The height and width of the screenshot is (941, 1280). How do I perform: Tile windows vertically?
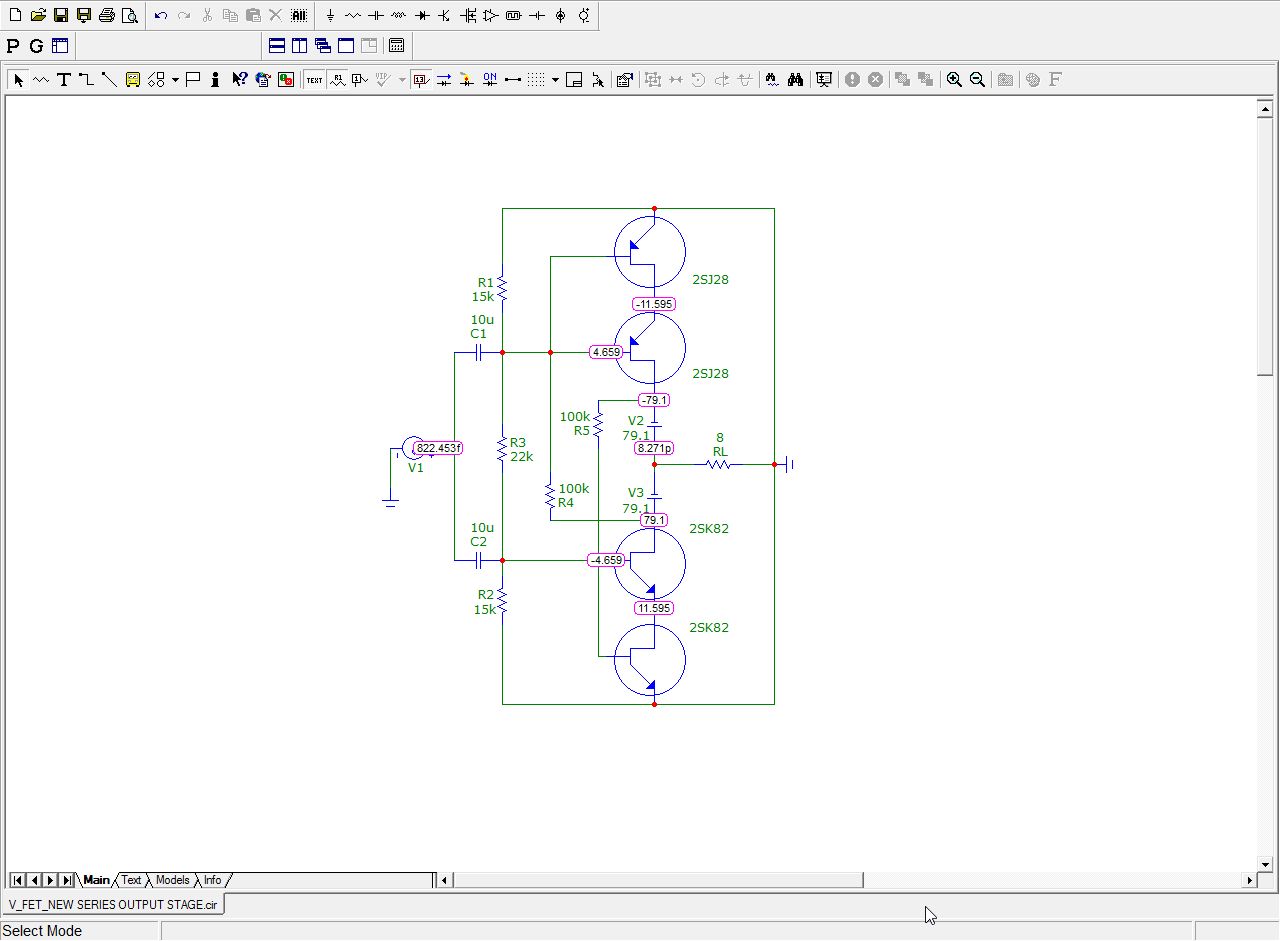[300, 46]
